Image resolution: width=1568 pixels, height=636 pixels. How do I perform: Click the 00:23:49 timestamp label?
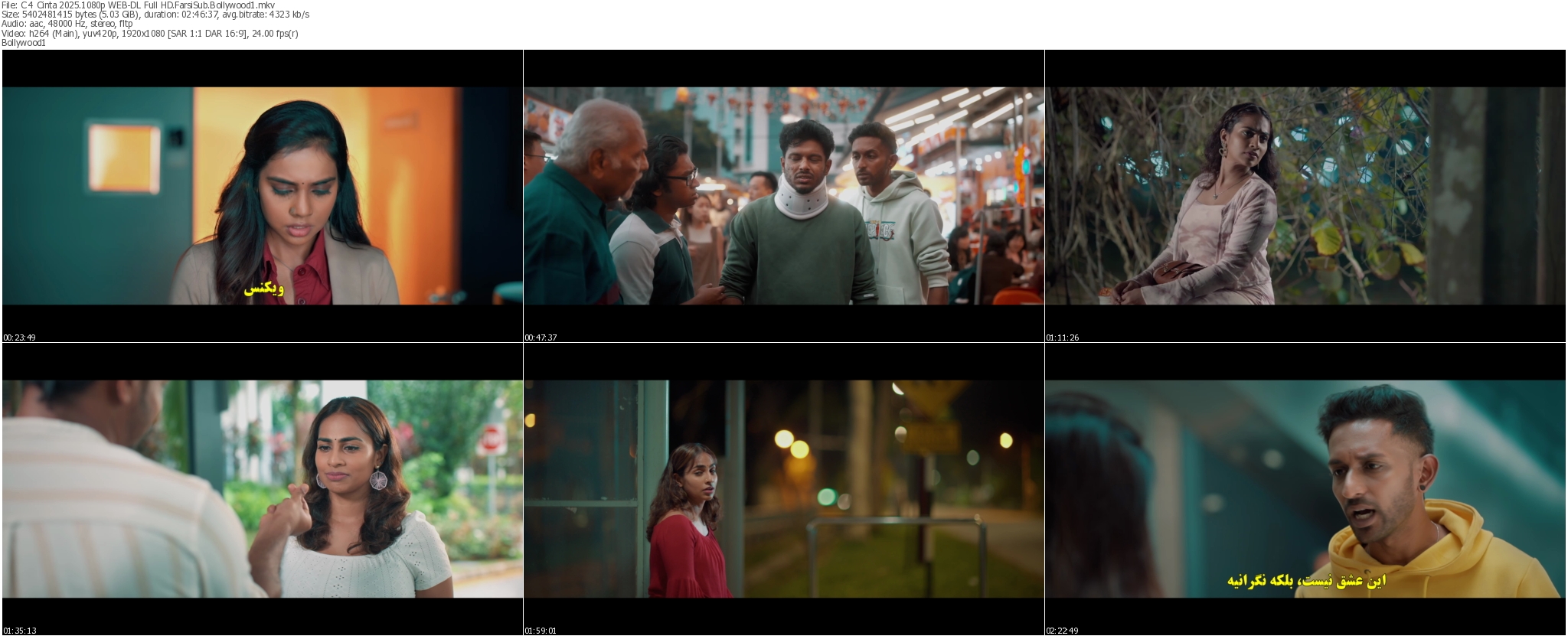point(20,338)
